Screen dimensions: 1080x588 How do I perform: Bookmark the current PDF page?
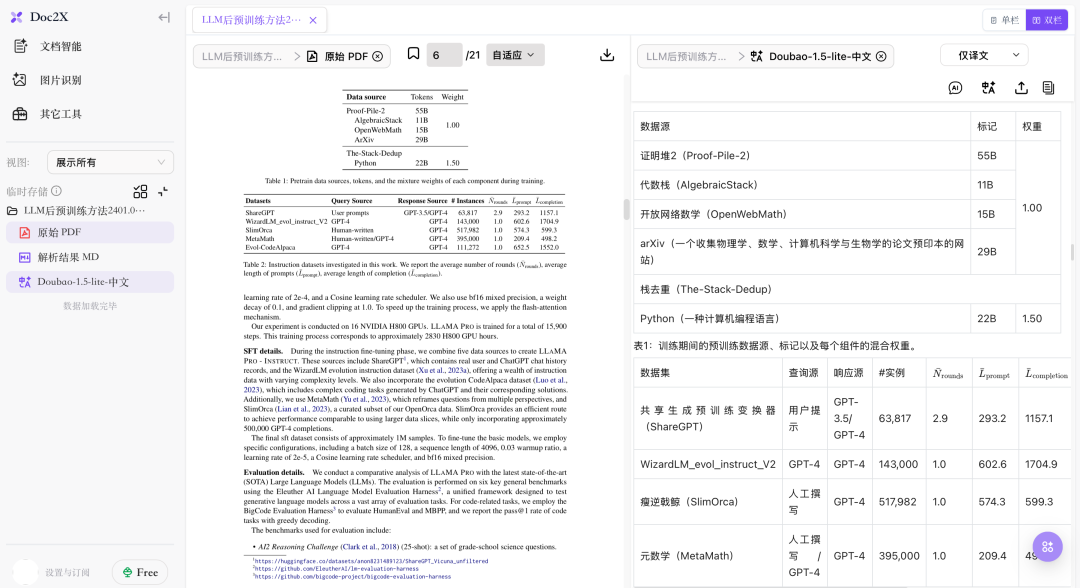[413, 54]
